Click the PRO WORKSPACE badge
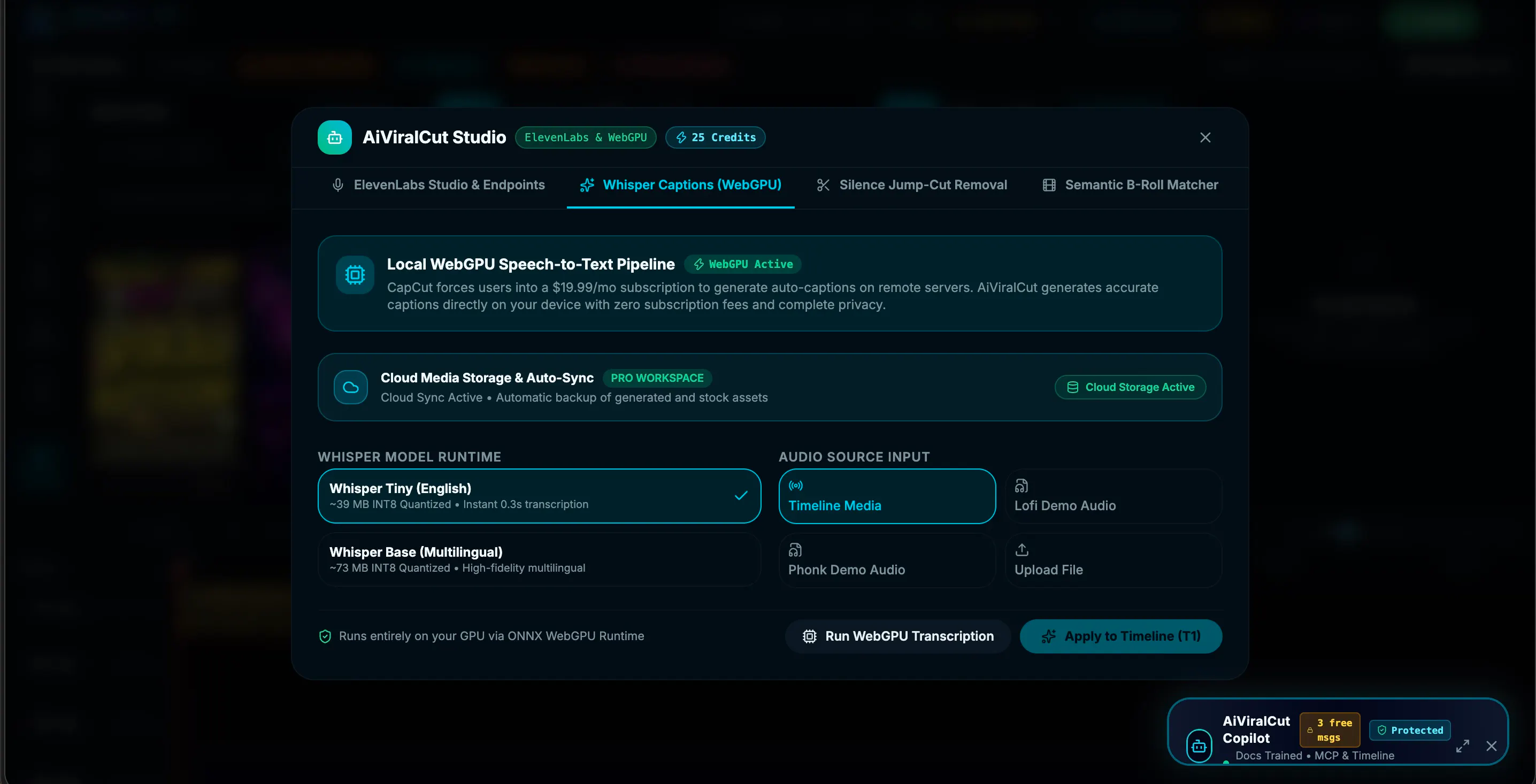This screenshot has width=1536, height=784. coord(657,378)
